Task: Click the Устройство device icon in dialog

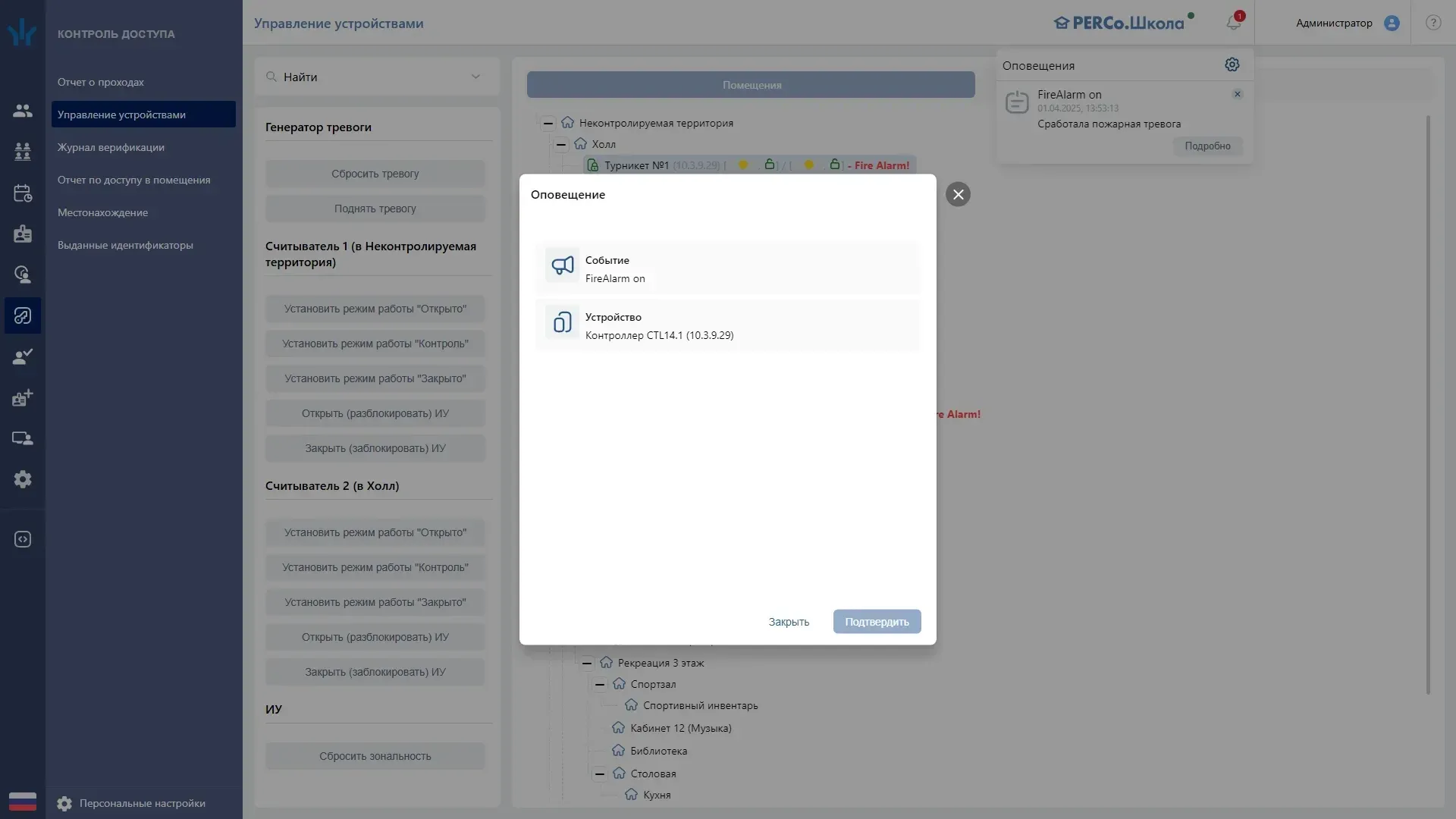Action: click(563, 322)
